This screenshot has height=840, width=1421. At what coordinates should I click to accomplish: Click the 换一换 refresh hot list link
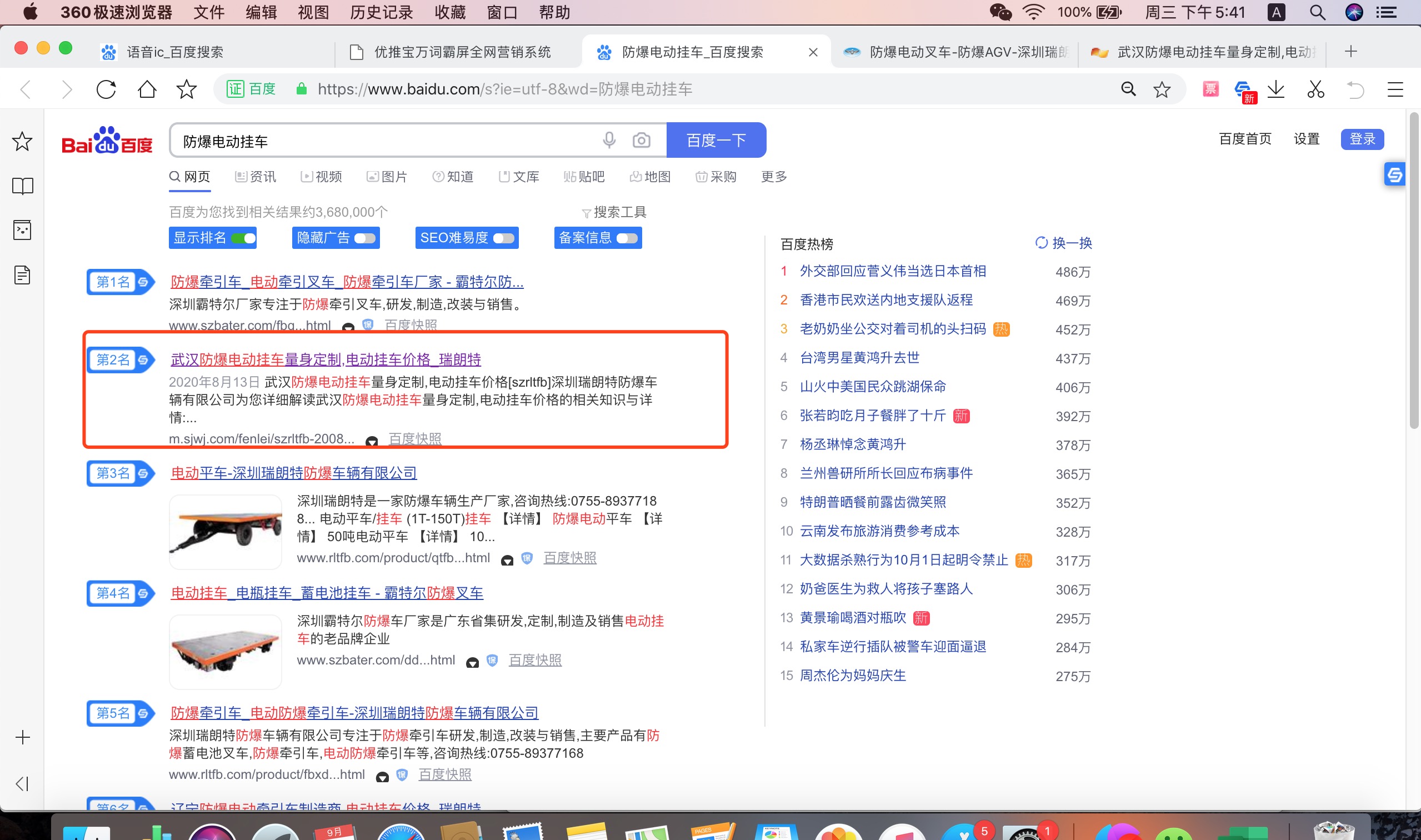click(1063, 243)
